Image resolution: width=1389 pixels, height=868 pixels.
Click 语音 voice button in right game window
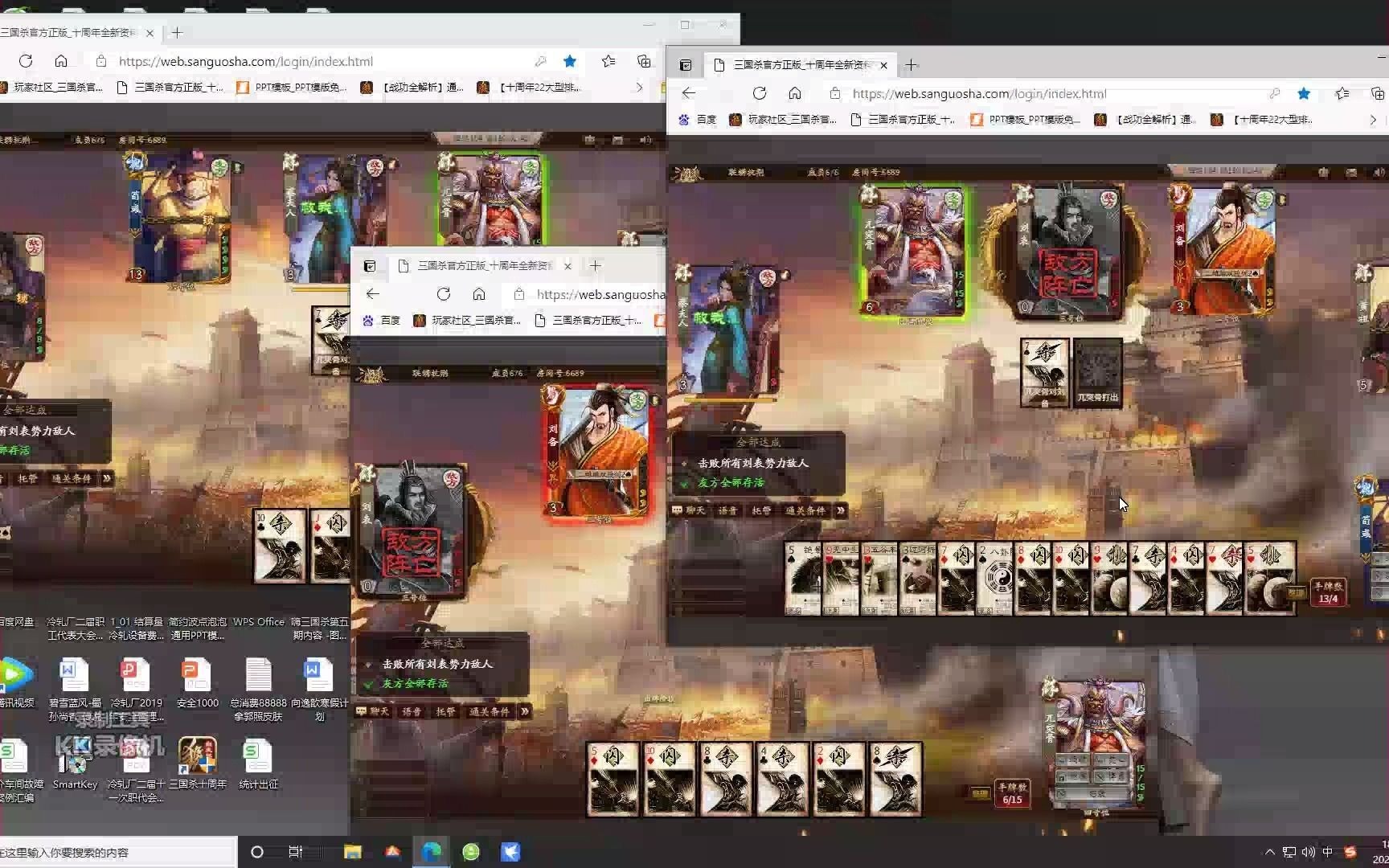tap(727, 510)
